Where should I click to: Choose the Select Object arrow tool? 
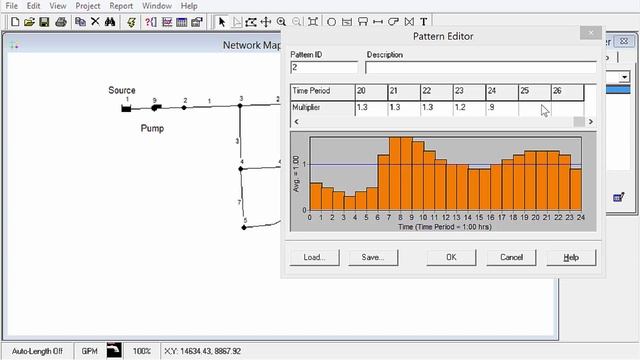222,22
